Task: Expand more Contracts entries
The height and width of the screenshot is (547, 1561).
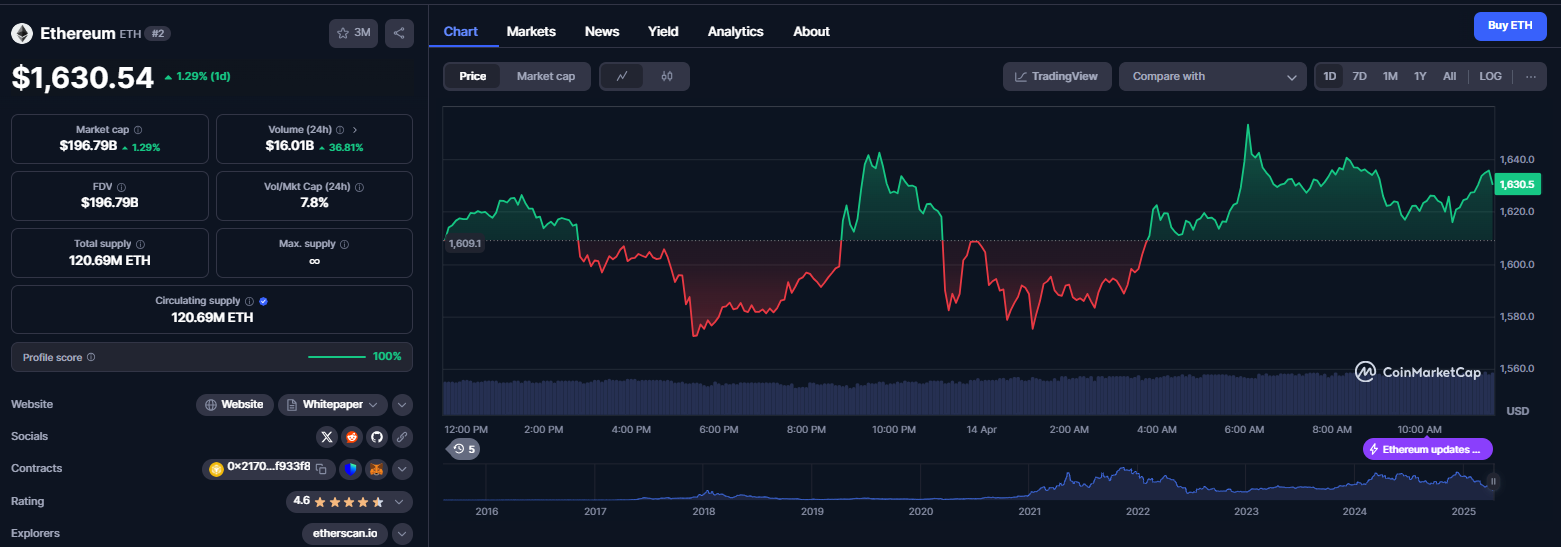Action: [x=402, y=469]
